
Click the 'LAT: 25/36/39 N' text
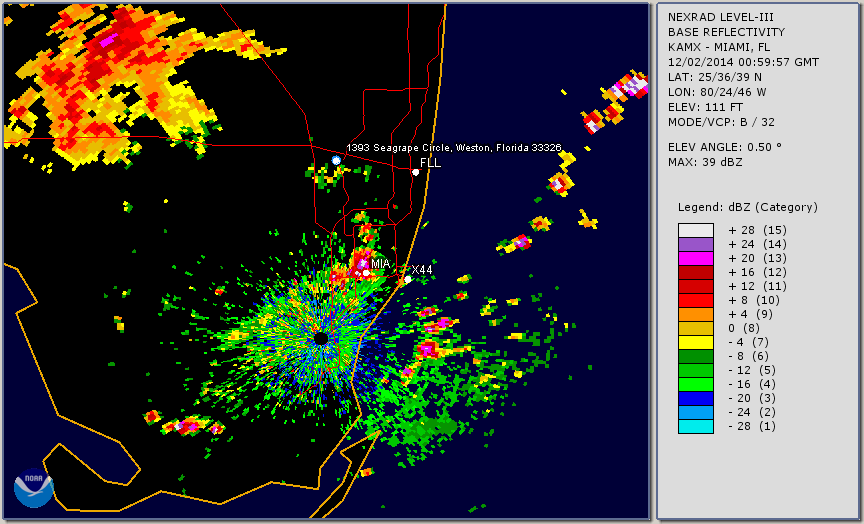point(715,77)
